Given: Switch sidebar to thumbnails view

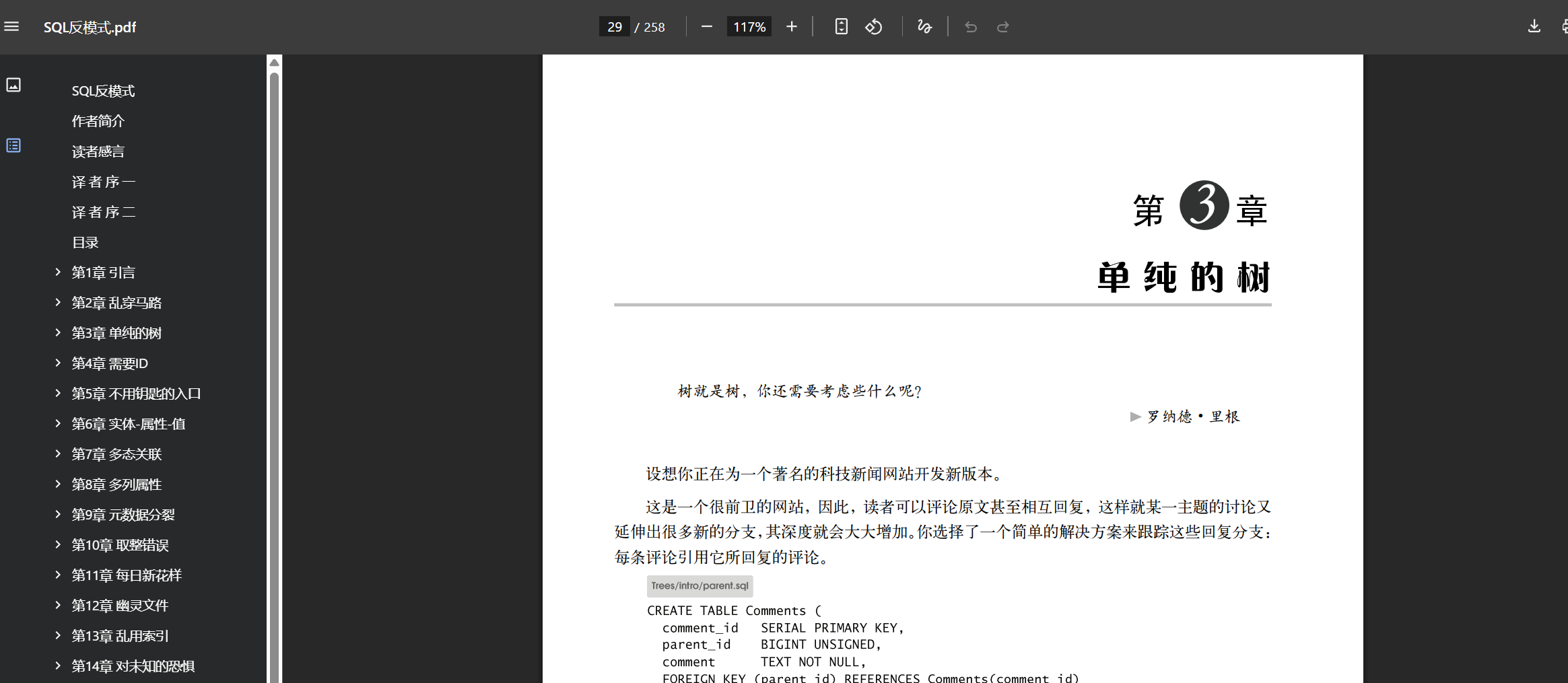Looking at the screenshot, I should click(x=13, y=85).
